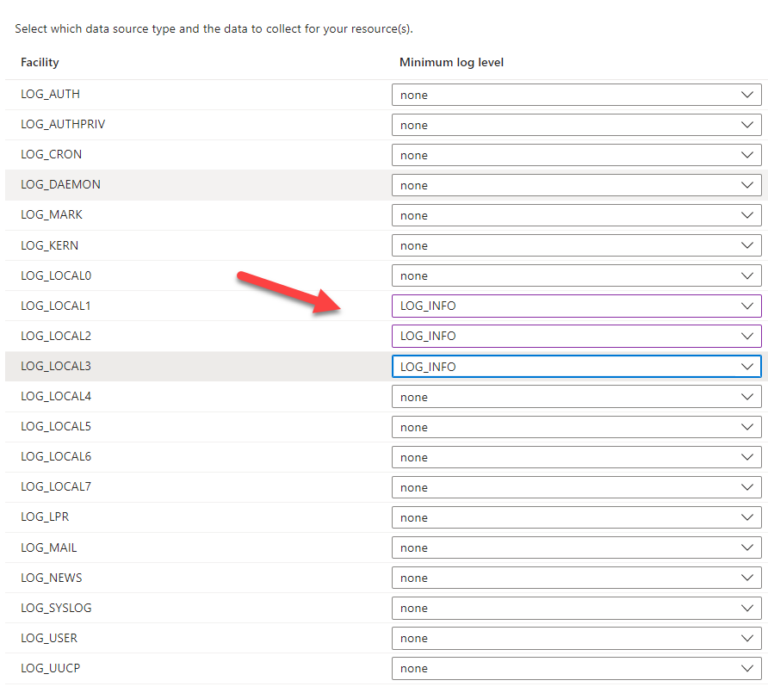Screen dimensions: 768x699
Task: Open the LOG_LOCAL0 log level dropdown
Action: 575,276
